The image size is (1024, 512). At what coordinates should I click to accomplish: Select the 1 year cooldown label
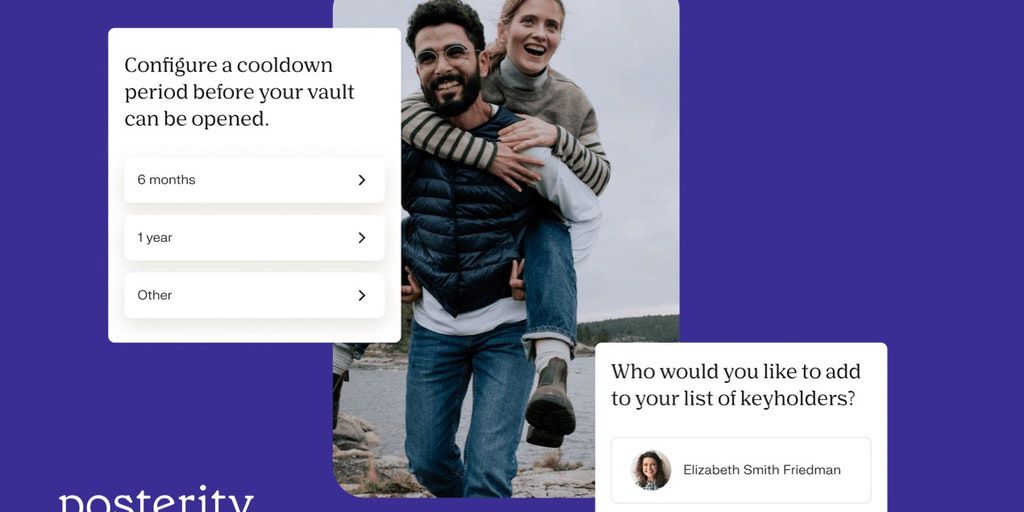coord(155,238)
